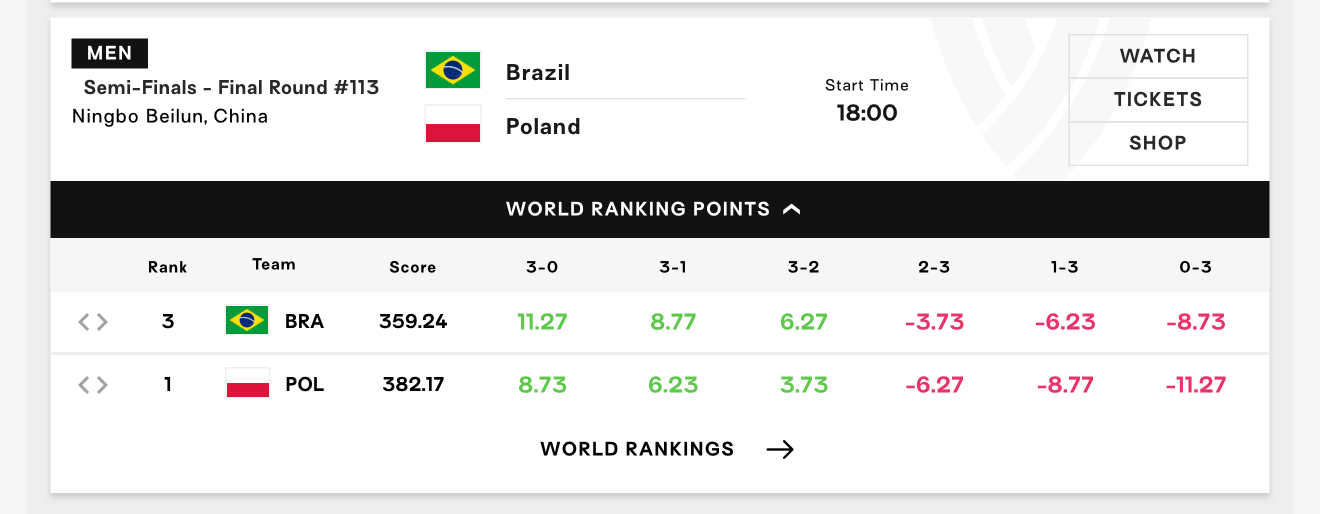Click the Score column header
The image size is (1320, 514).
[x=413, y=267]
